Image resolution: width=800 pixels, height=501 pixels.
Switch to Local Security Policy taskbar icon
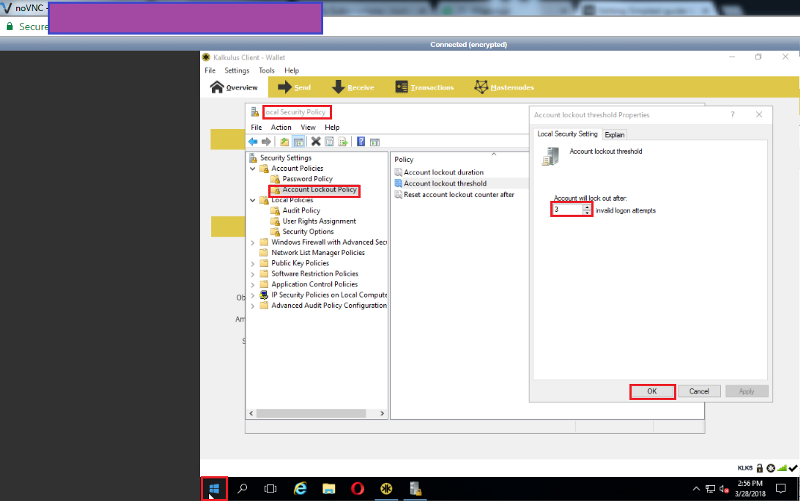click(x=415, y=489)
